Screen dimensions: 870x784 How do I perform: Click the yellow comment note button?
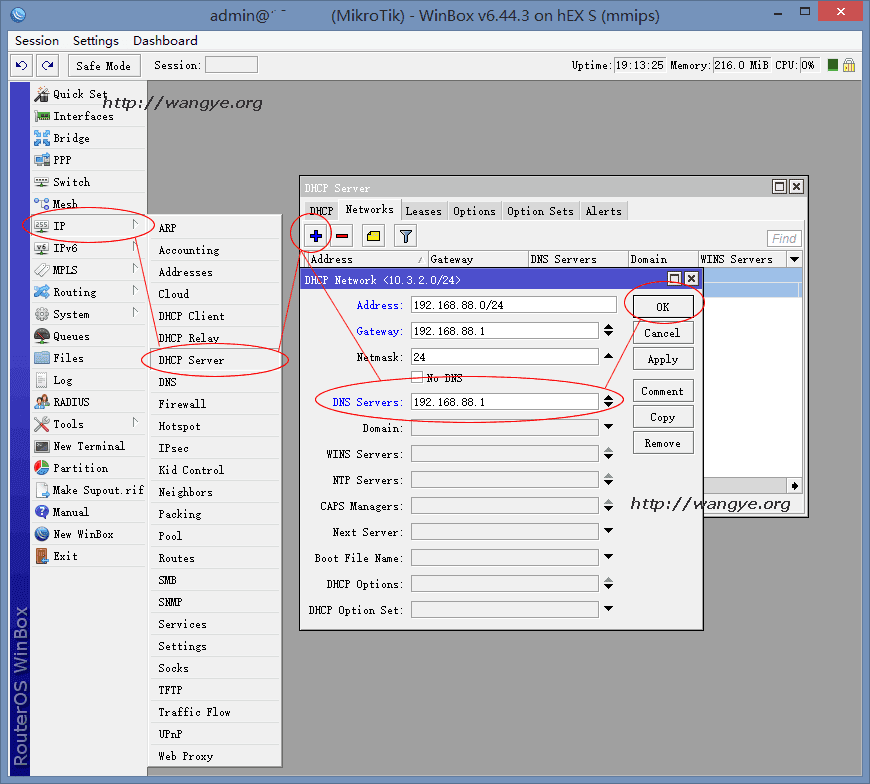pos(373,236)
